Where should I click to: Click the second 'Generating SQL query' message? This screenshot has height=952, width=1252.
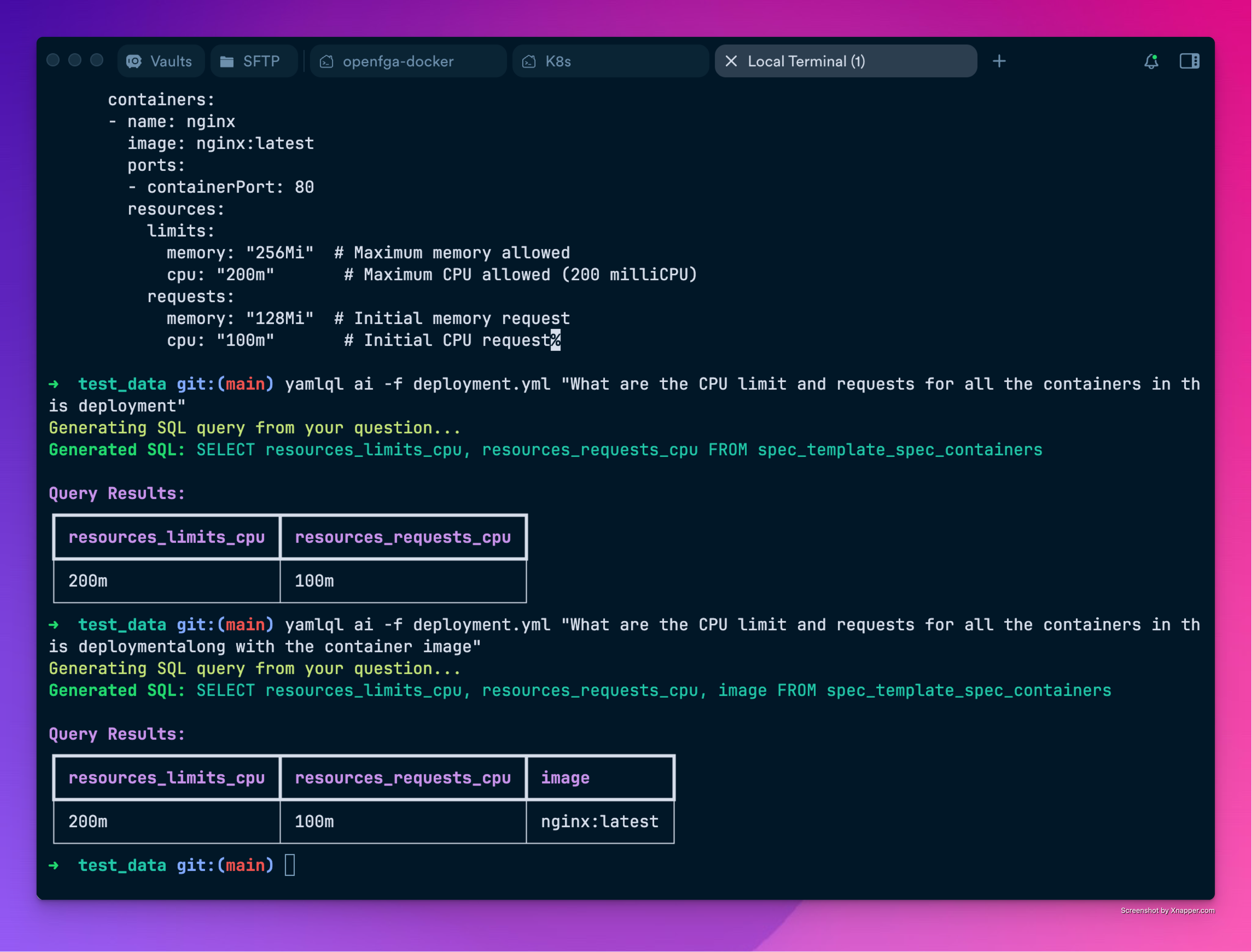coord(255,669)
